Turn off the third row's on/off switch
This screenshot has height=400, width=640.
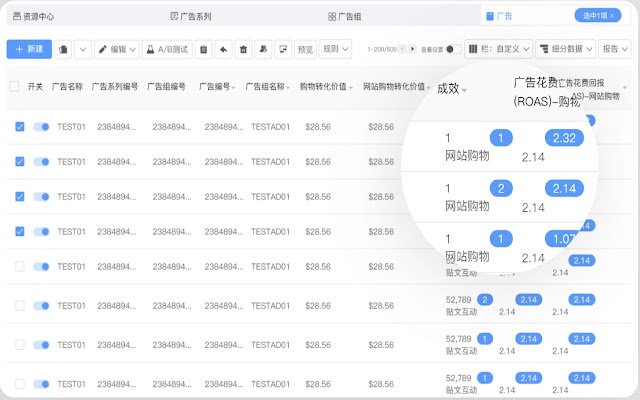point(41,197)
